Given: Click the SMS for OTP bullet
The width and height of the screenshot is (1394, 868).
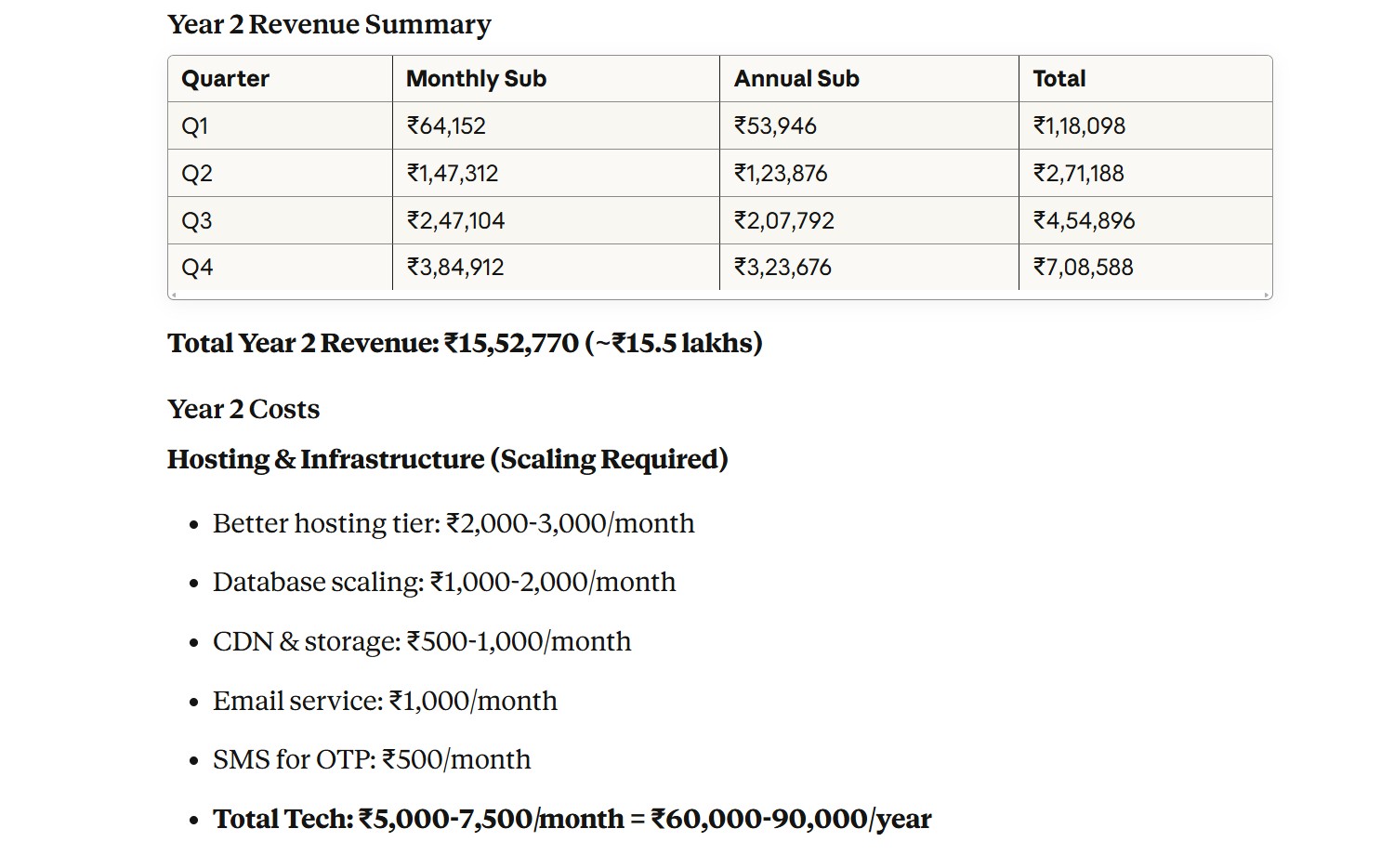Looking at the screenshot, I should (x=371, y=759).
